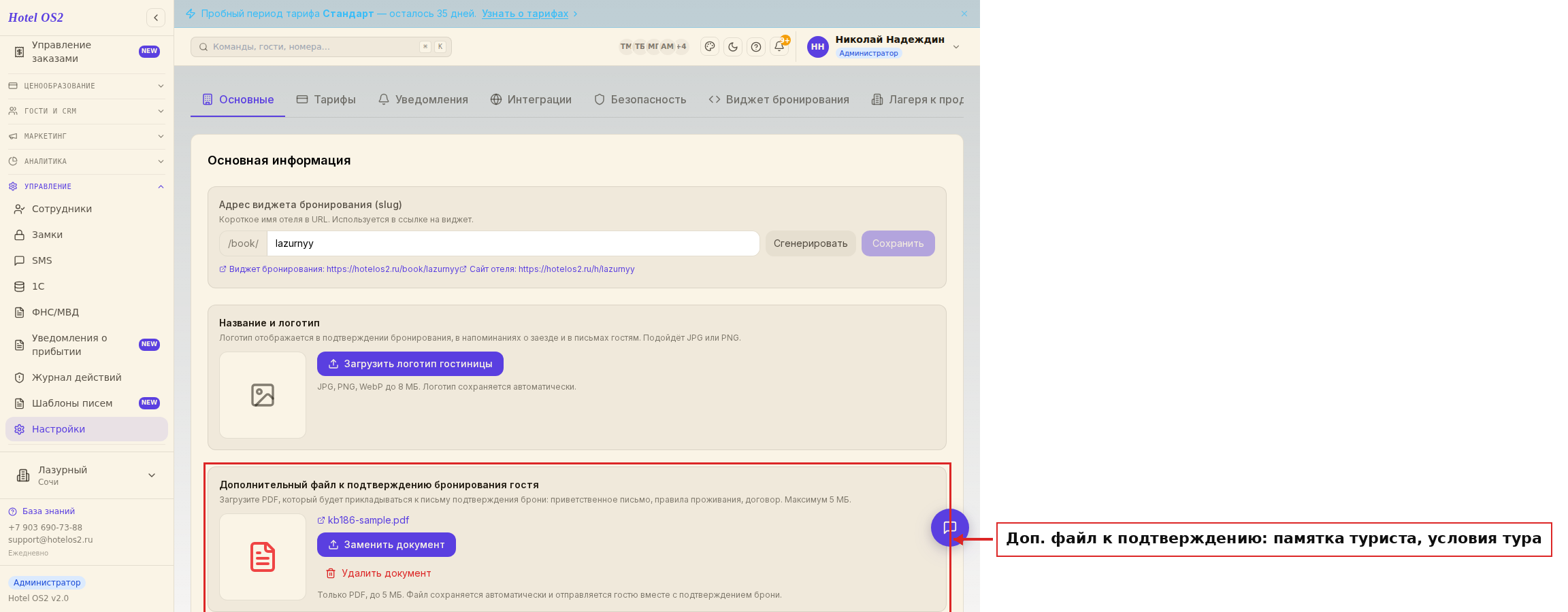Close the trial period banner
The image size is (1568, 612).
tap(964, 14)
